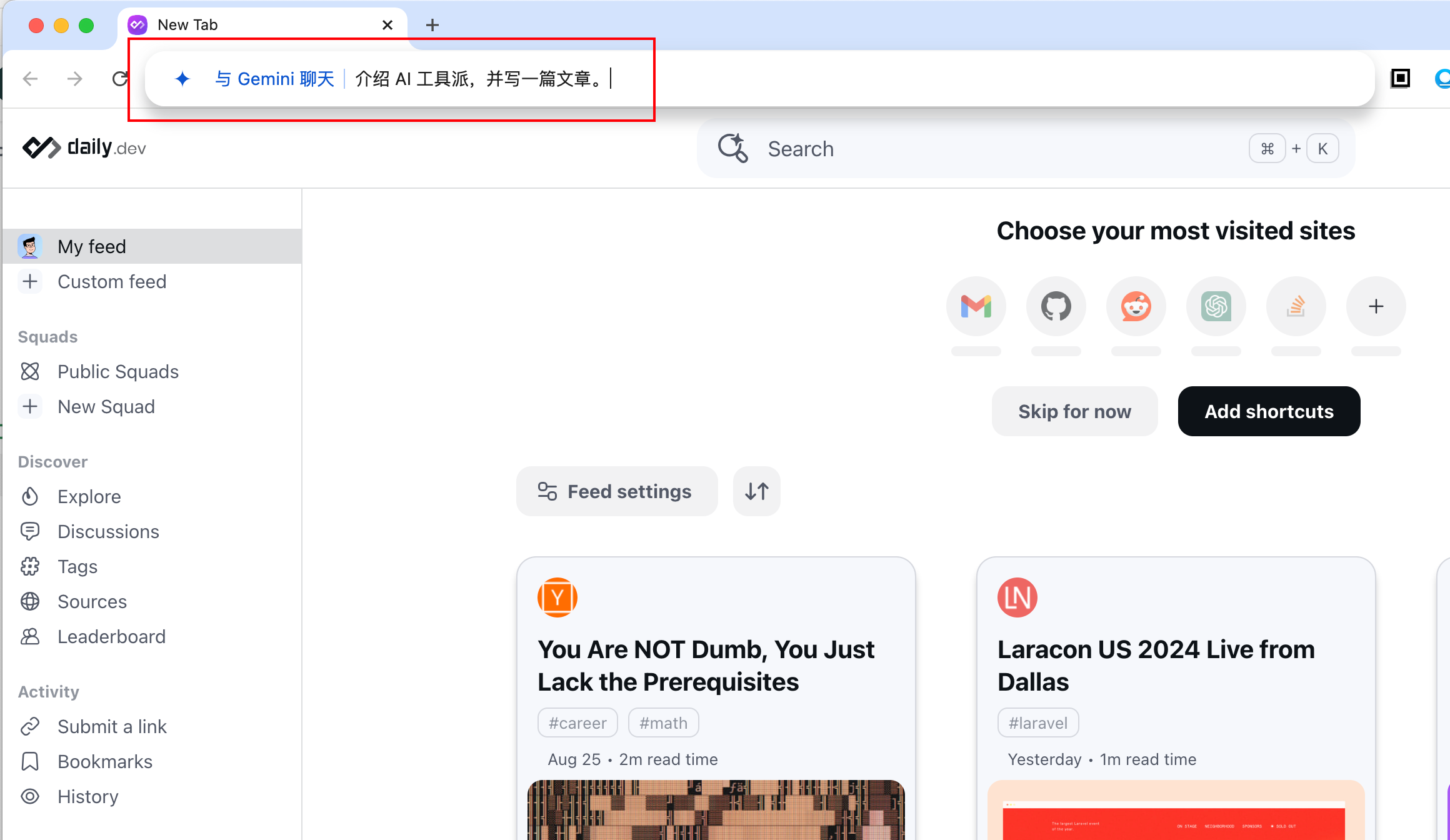Open the Sources page
The image size is (1450, 840).
(x=152, y=601)
